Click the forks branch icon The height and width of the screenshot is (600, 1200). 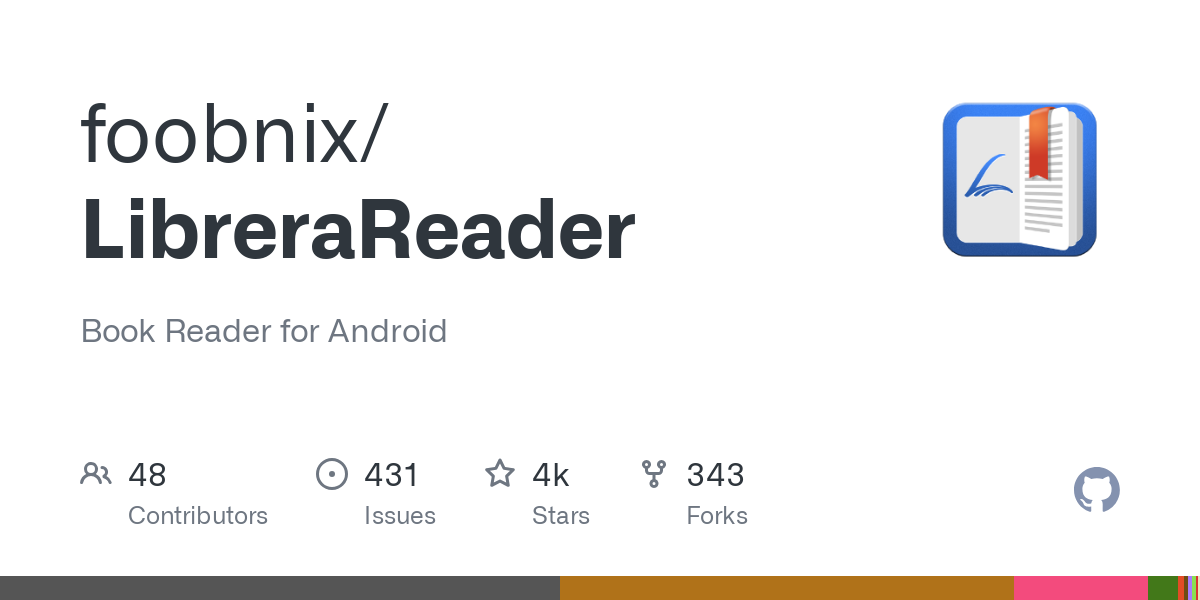pyautogui.click(x=654, y=474)
